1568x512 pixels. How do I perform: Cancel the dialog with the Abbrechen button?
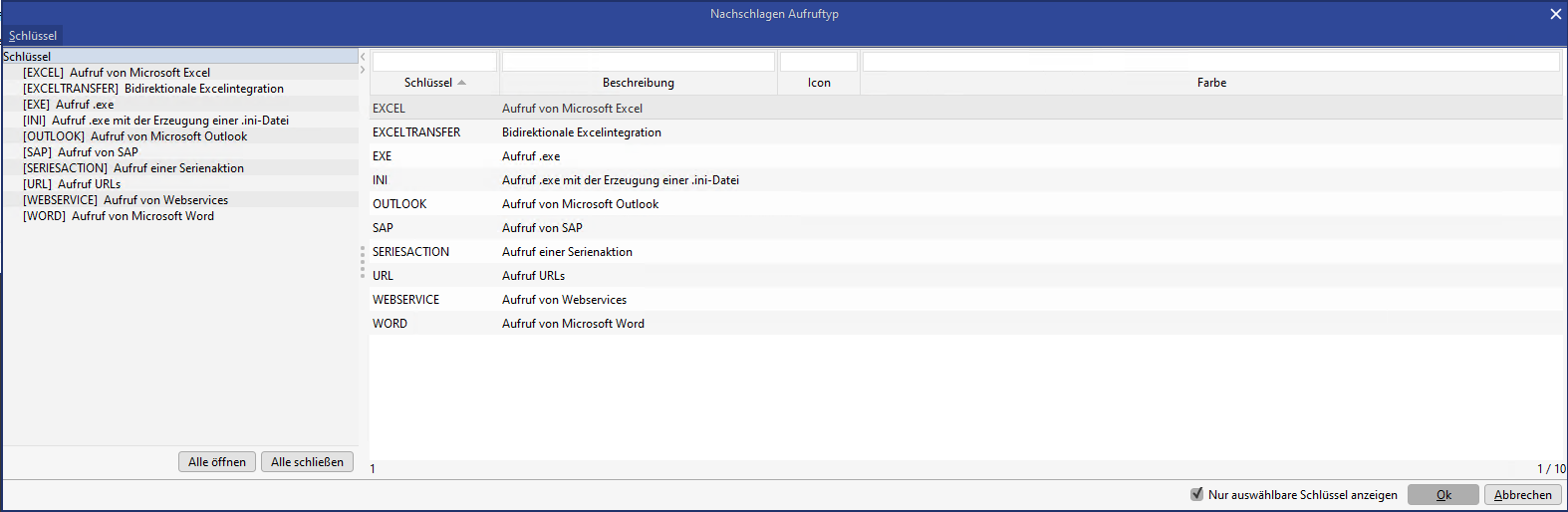tap(1522, 494)
